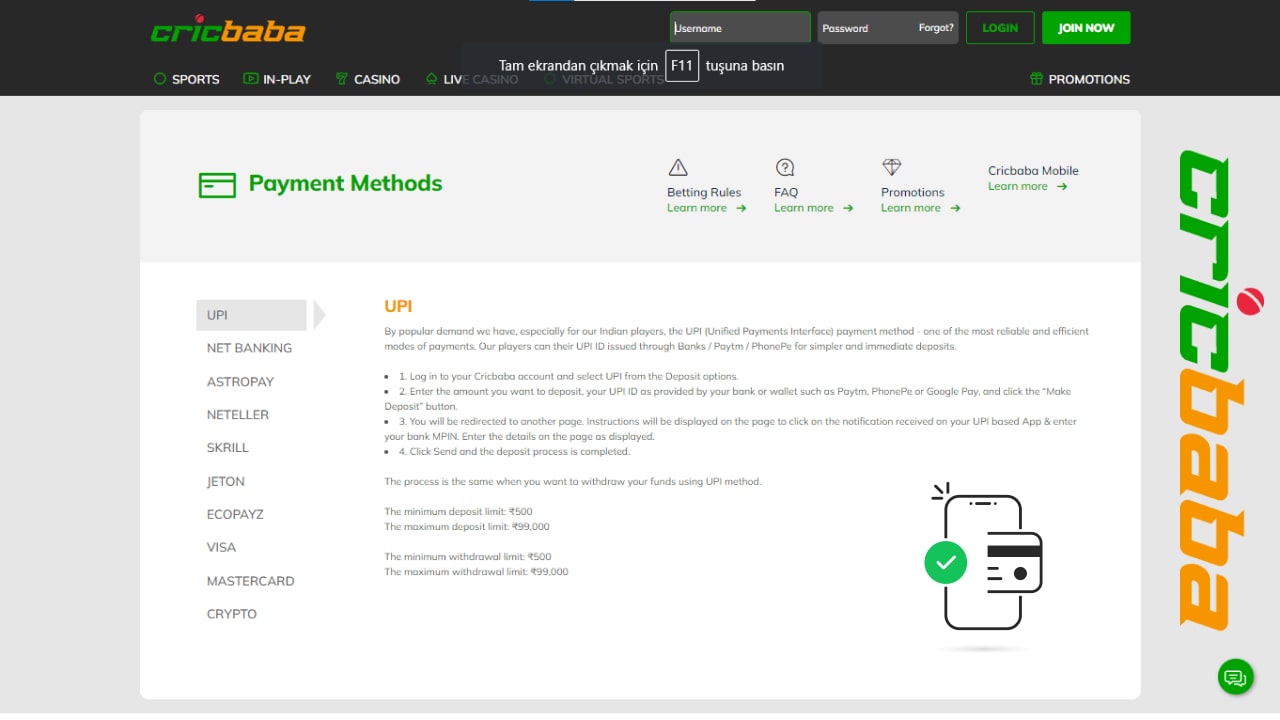Click the trophy icon beside Casino

pyautogui.click(x=342, y=79)
